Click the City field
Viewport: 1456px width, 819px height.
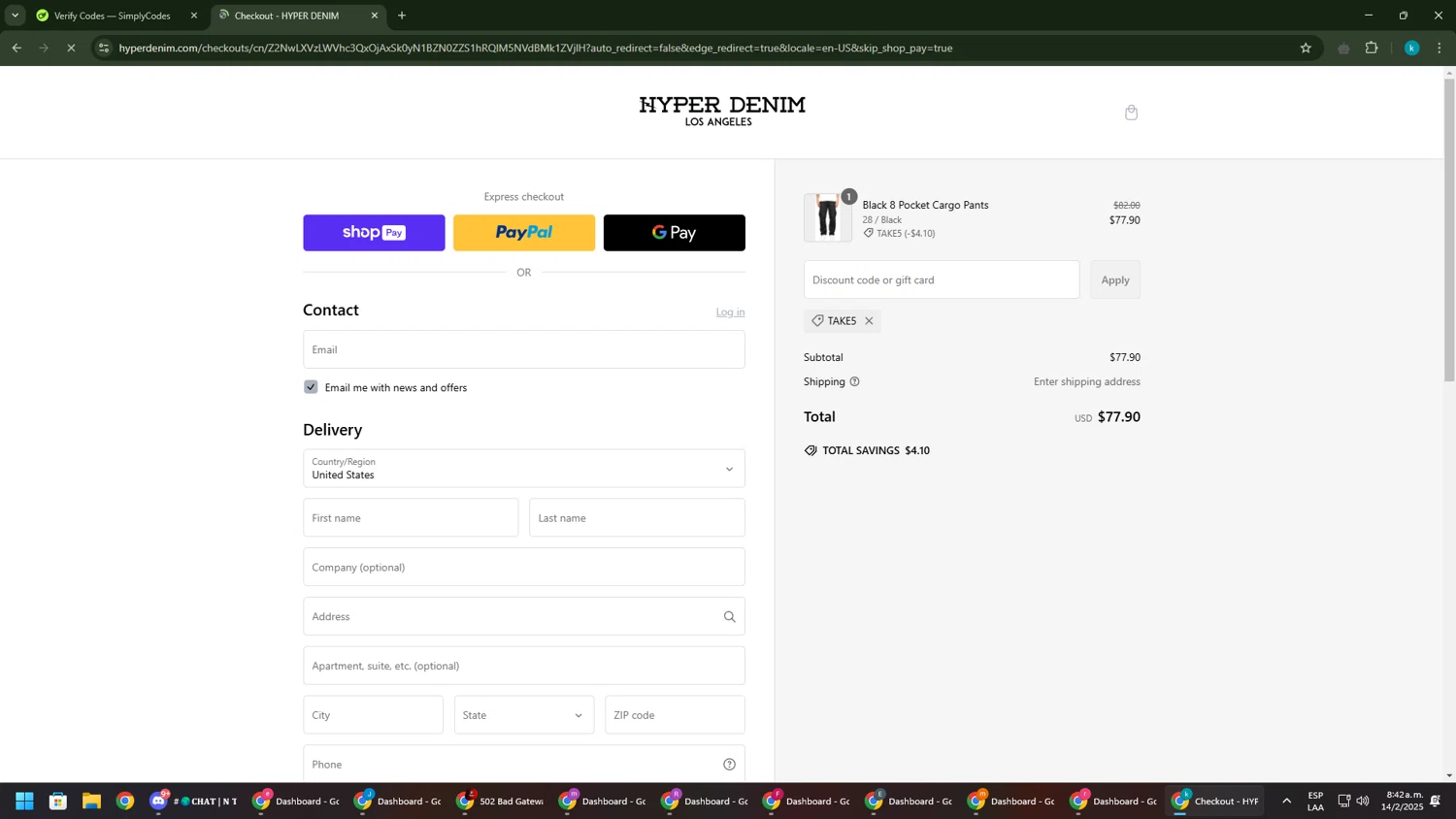[373, 715]
